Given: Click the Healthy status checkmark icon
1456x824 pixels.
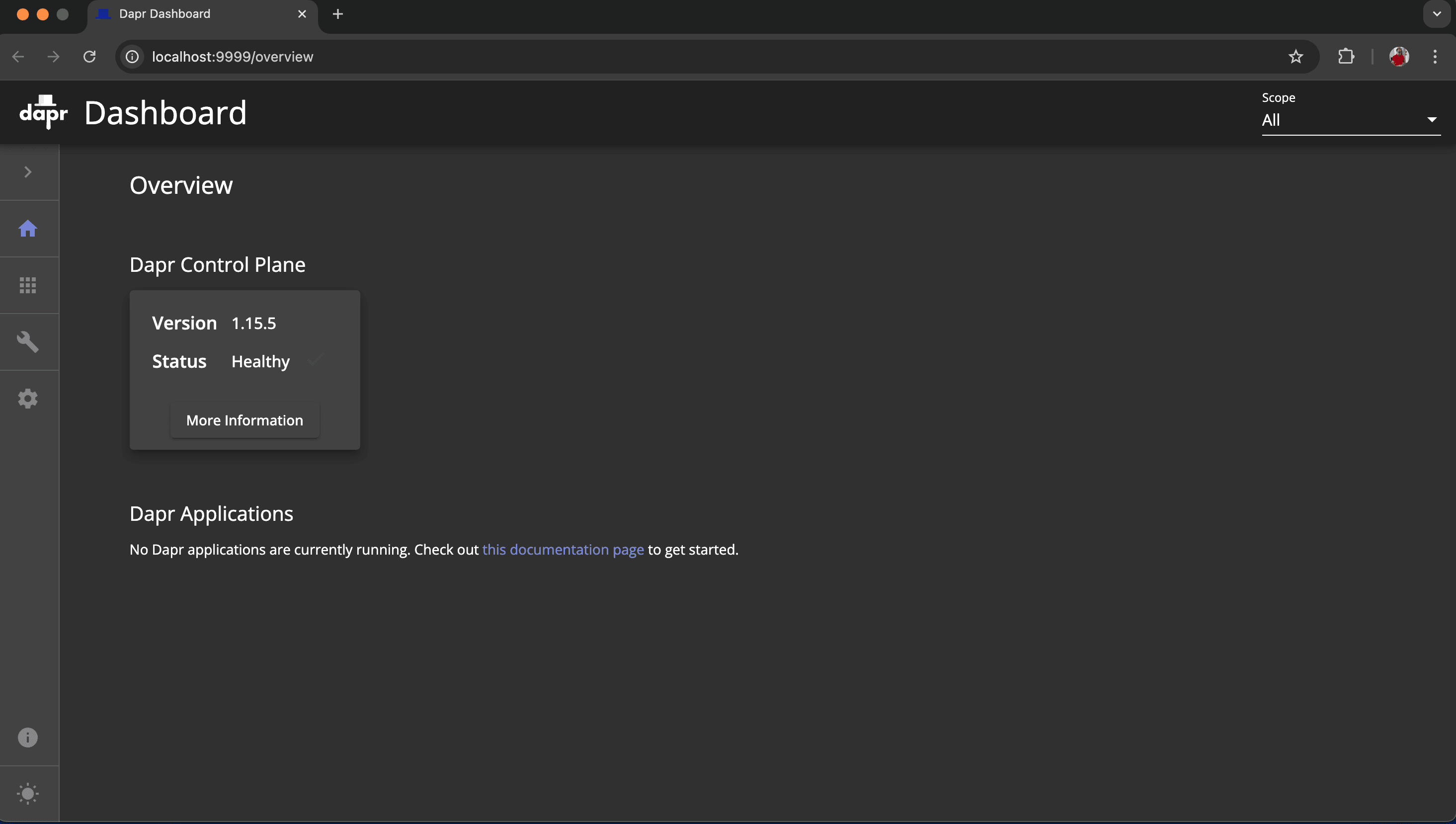Looking at the screenshot, I should tap(315, 359).
